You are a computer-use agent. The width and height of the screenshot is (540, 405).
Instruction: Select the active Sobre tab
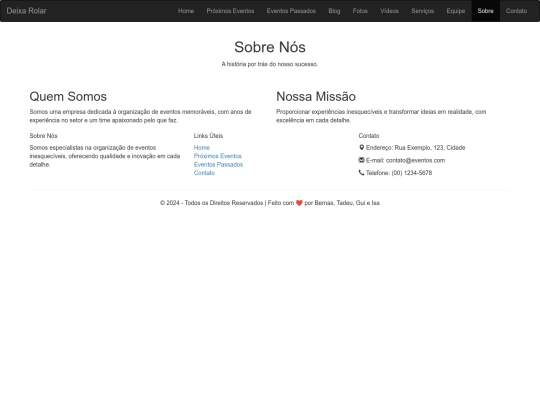pyautogui.click(x=486, y=11)
